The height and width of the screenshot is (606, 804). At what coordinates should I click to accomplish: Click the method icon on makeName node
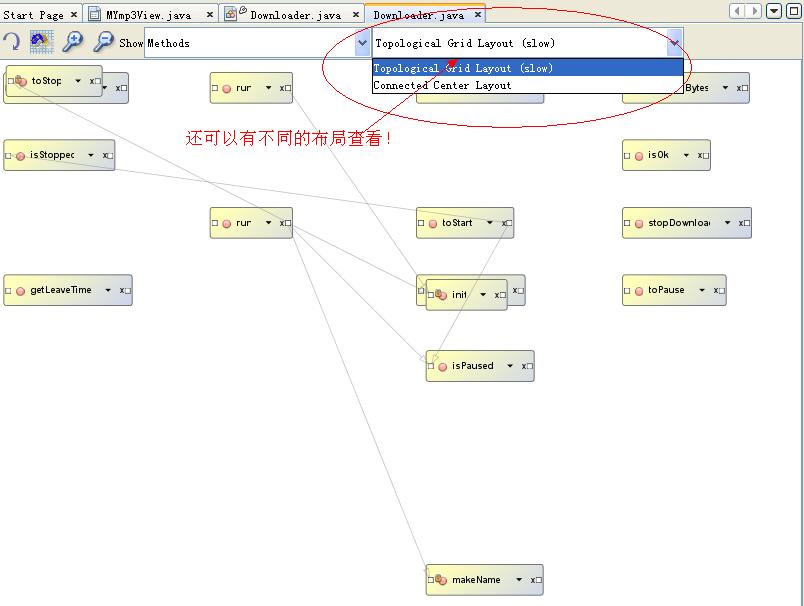point(441,580)
